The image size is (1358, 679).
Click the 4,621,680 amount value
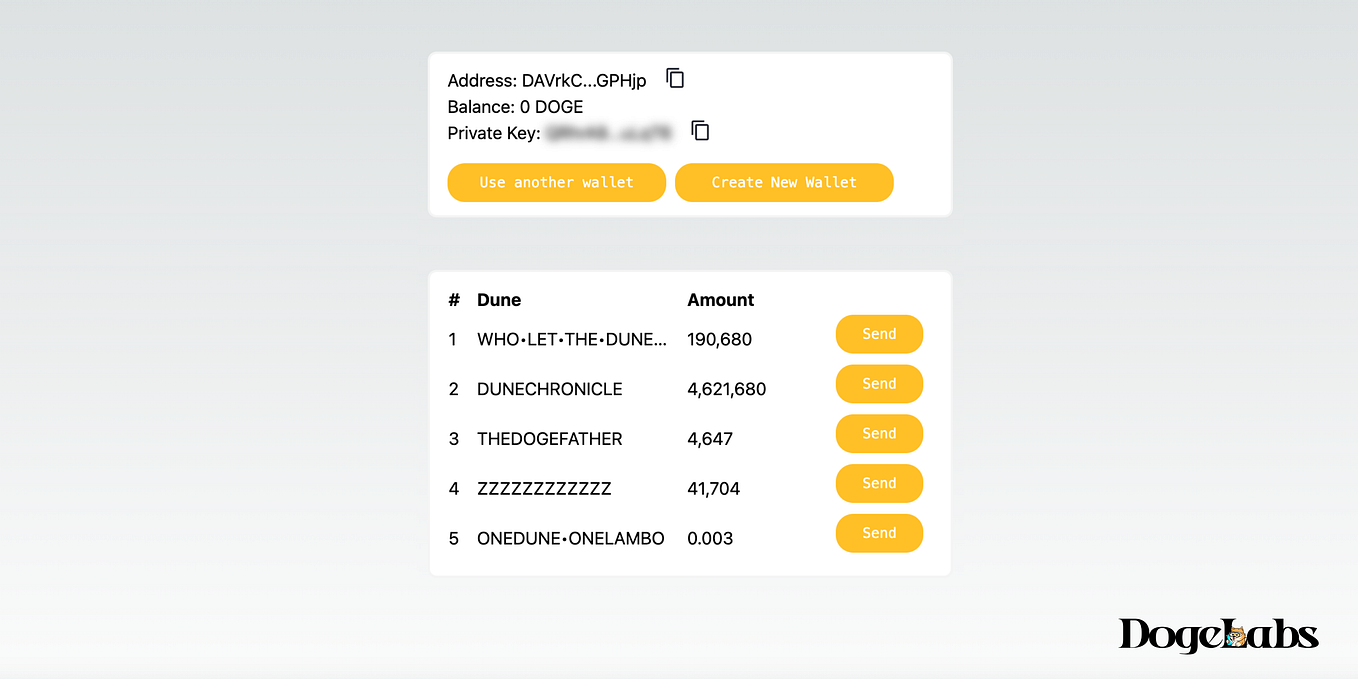click(x=727, y=388)
